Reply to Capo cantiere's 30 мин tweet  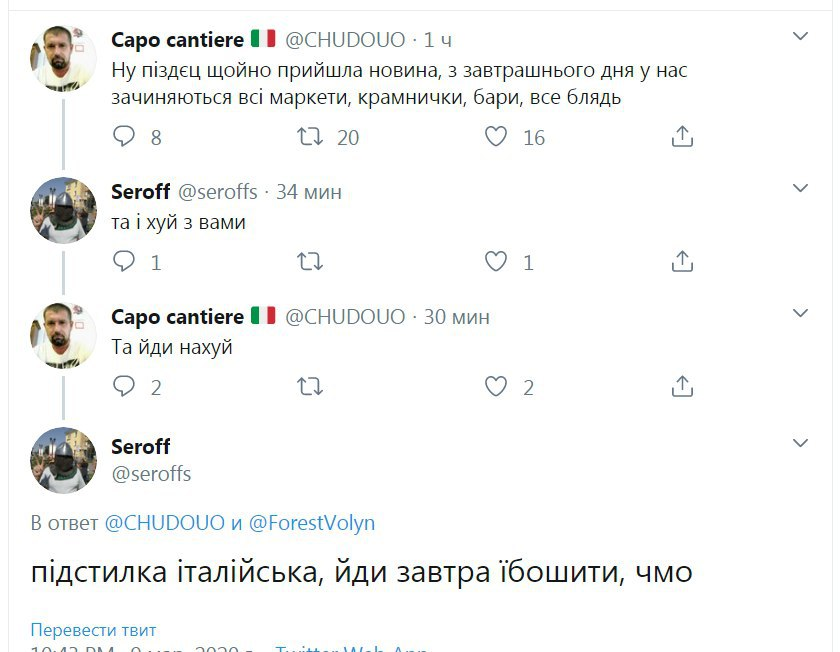tap(124, 386)
